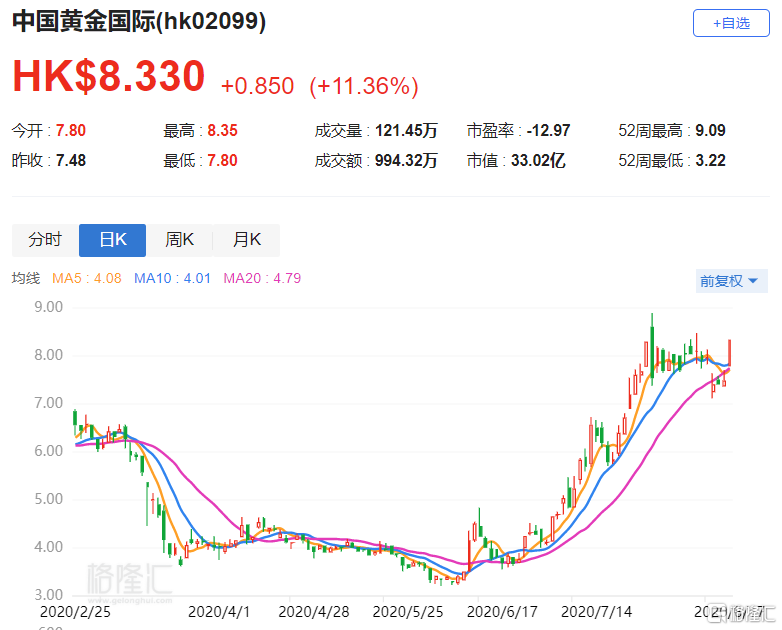
Task: Switch to the 分时 intraday tab
Action: (x=44, y=240)
